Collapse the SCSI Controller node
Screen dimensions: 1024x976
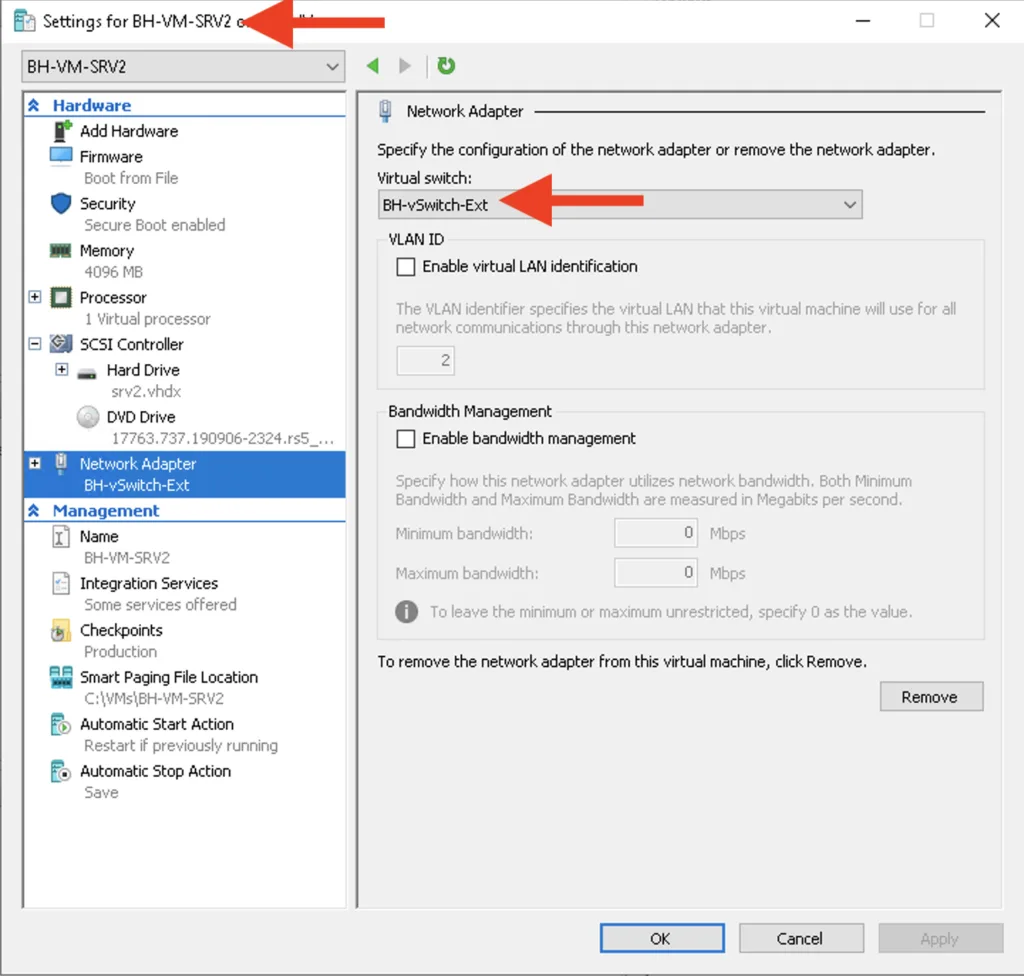35,344
